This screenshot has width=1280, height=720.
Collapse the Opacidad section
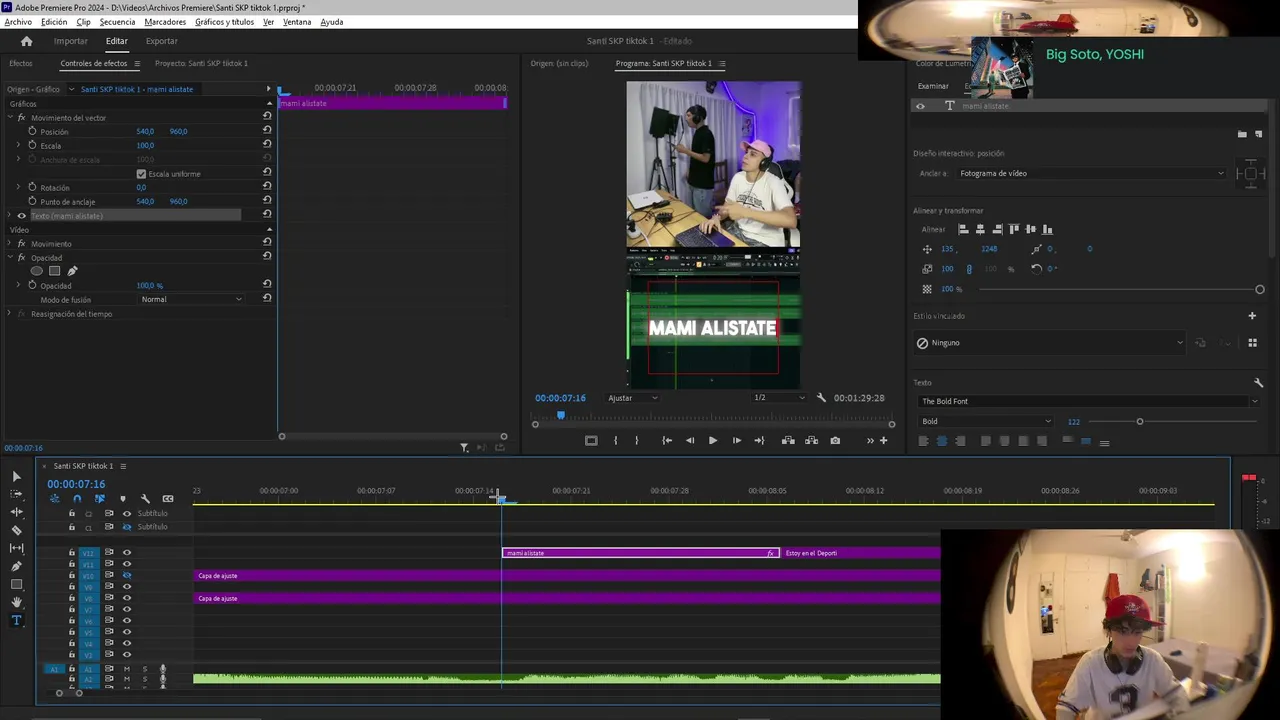pos(9,258)
